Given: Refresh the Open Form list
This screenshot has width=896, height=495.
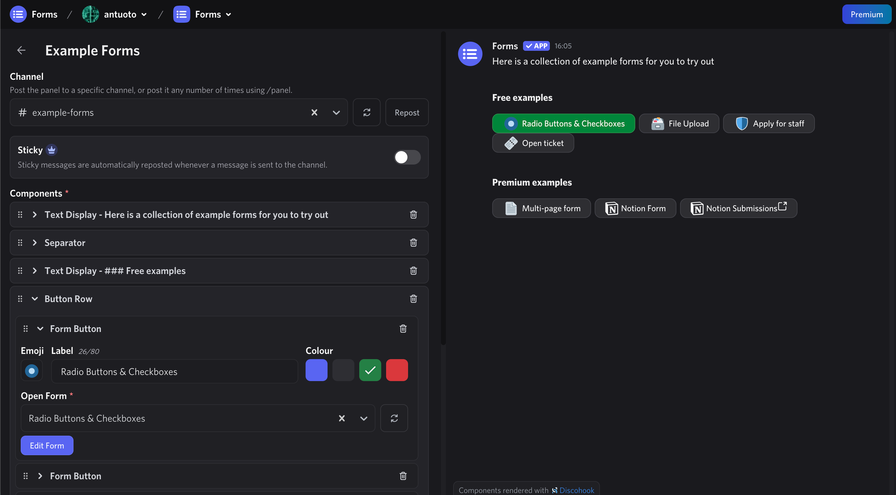Looking at the screenshot, I should tap(394, 419).
